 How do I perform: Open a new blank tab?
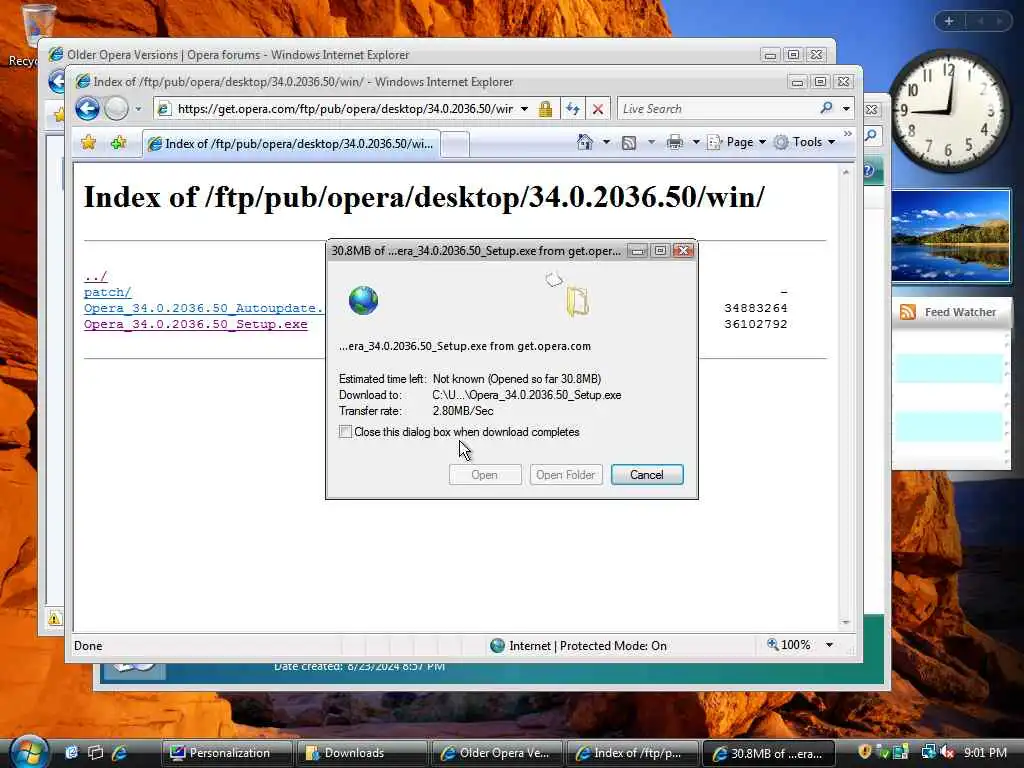click(x=455, y=144)
